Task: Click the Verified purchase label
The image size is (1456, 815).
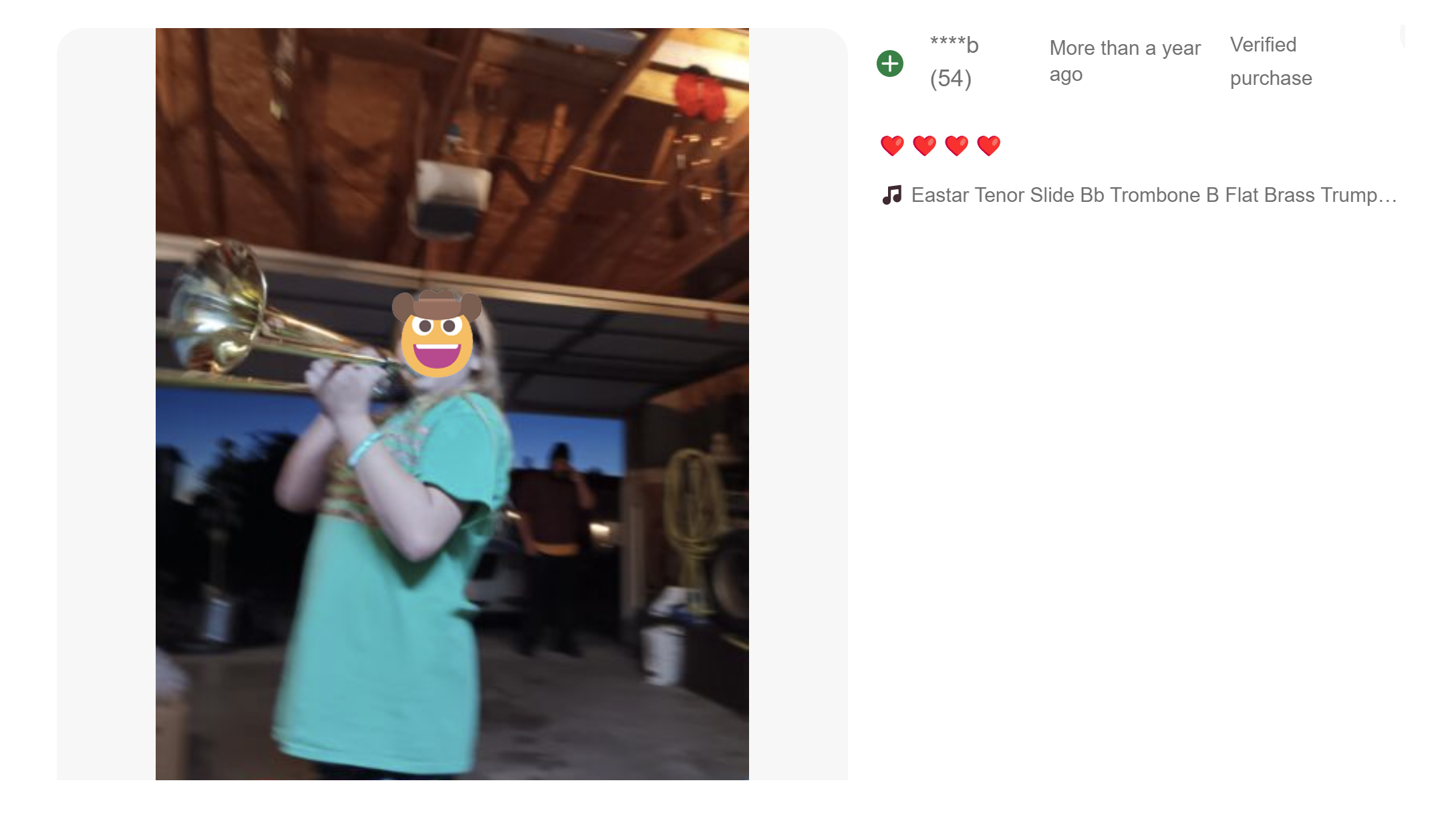Action: click(1271, 61)
